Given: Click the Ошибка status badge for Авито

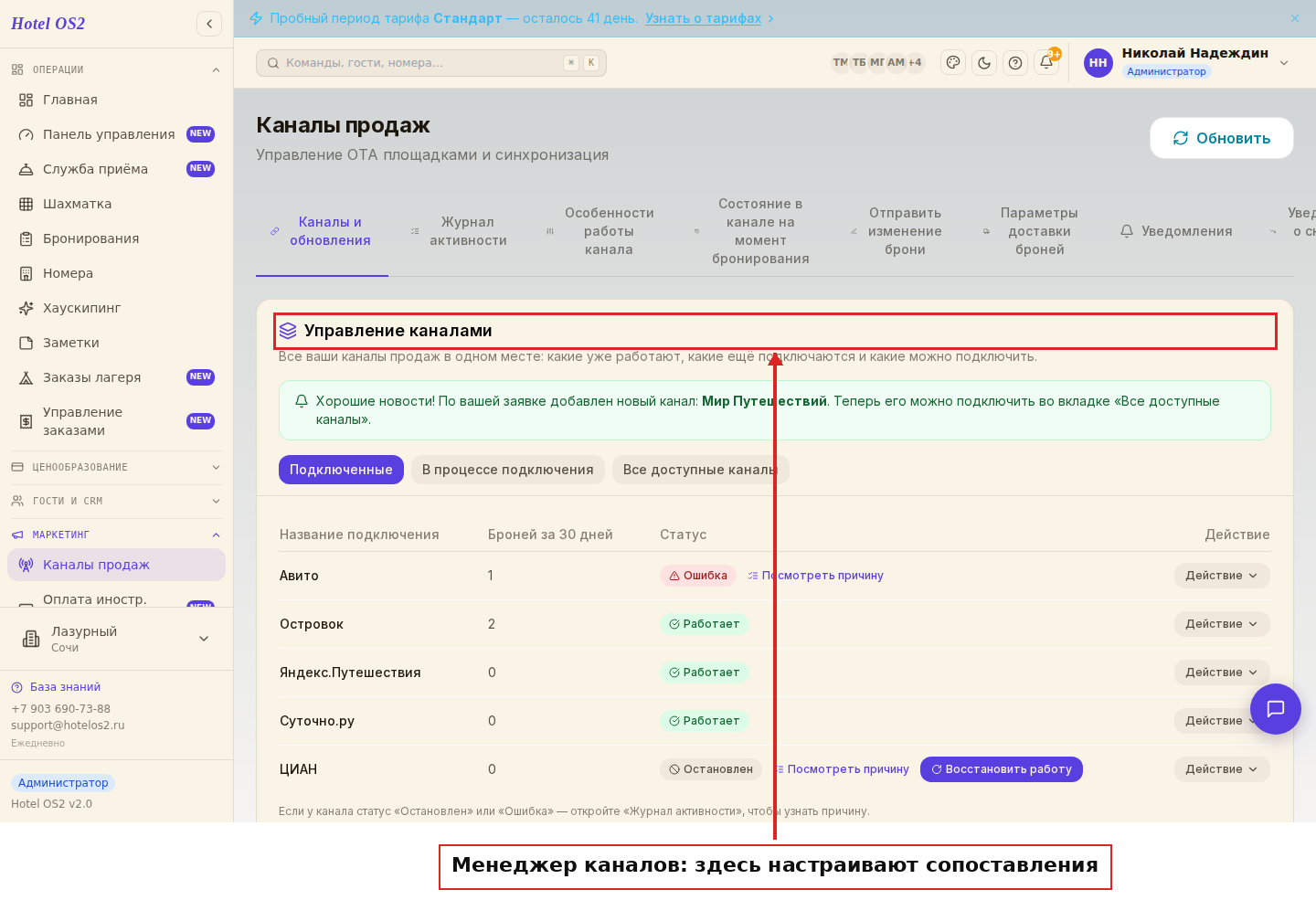Looking at the screenshot, I should [x=699, y=576].
